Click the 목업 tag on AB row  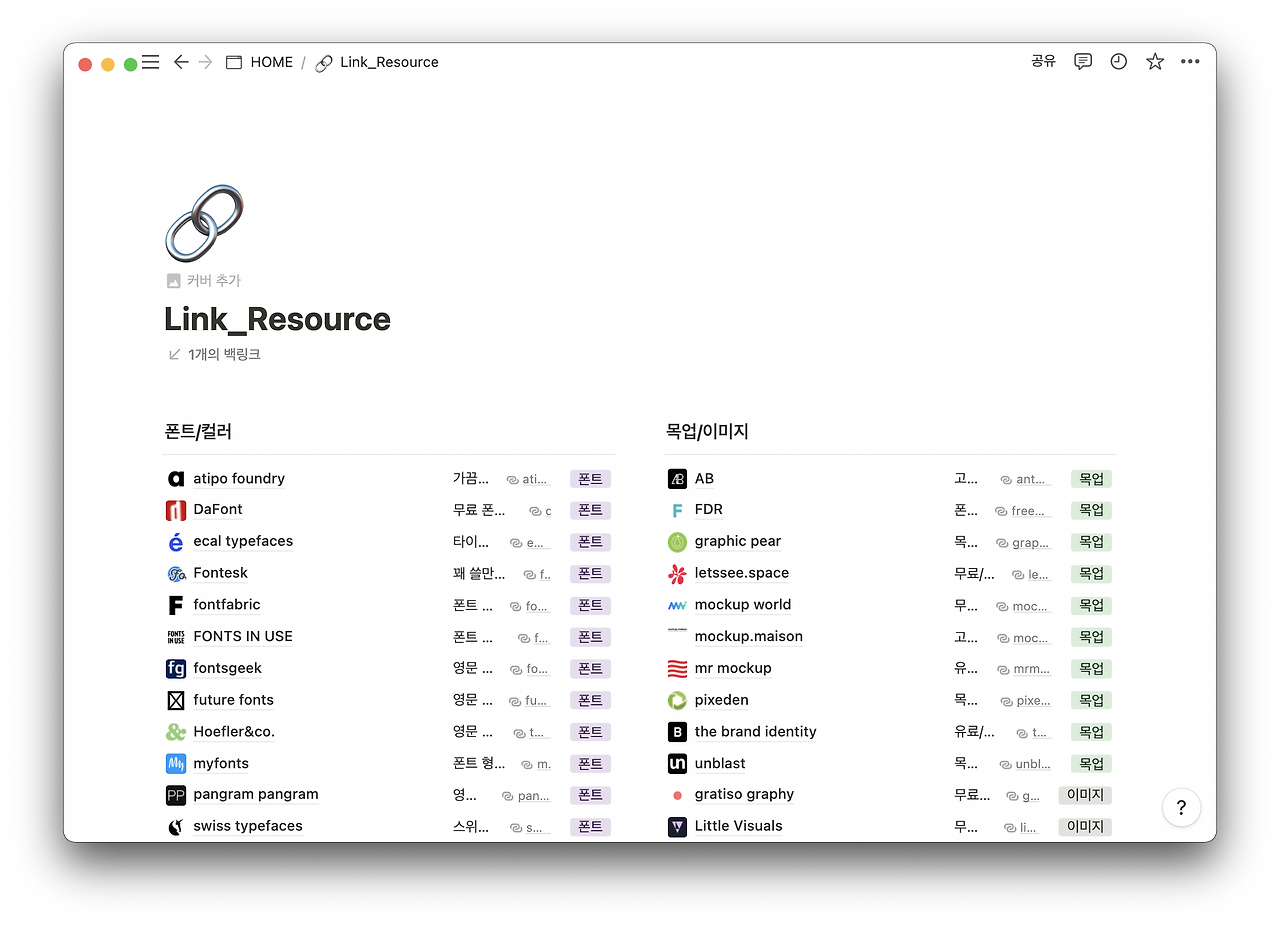(x=1091, y=479)
